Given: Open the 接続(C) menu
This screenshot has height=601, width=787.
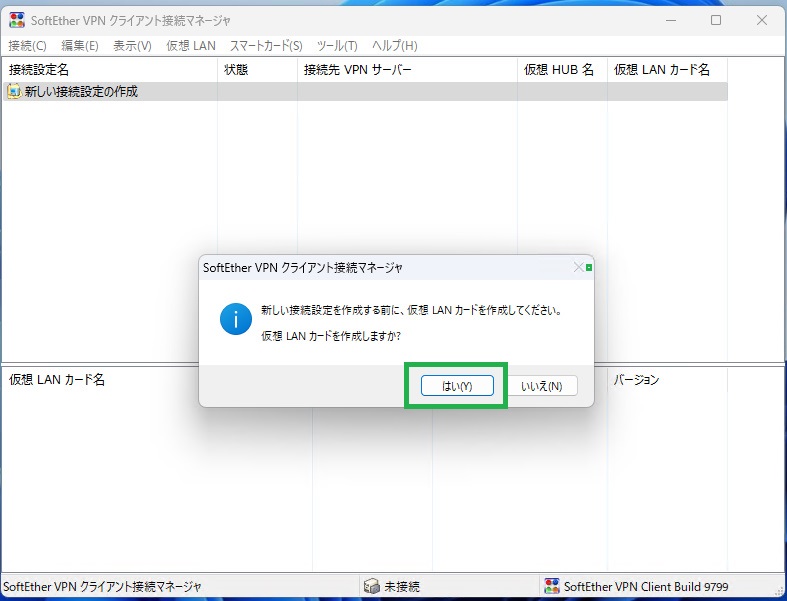Looking at the screenshot, I should point(27,46).
